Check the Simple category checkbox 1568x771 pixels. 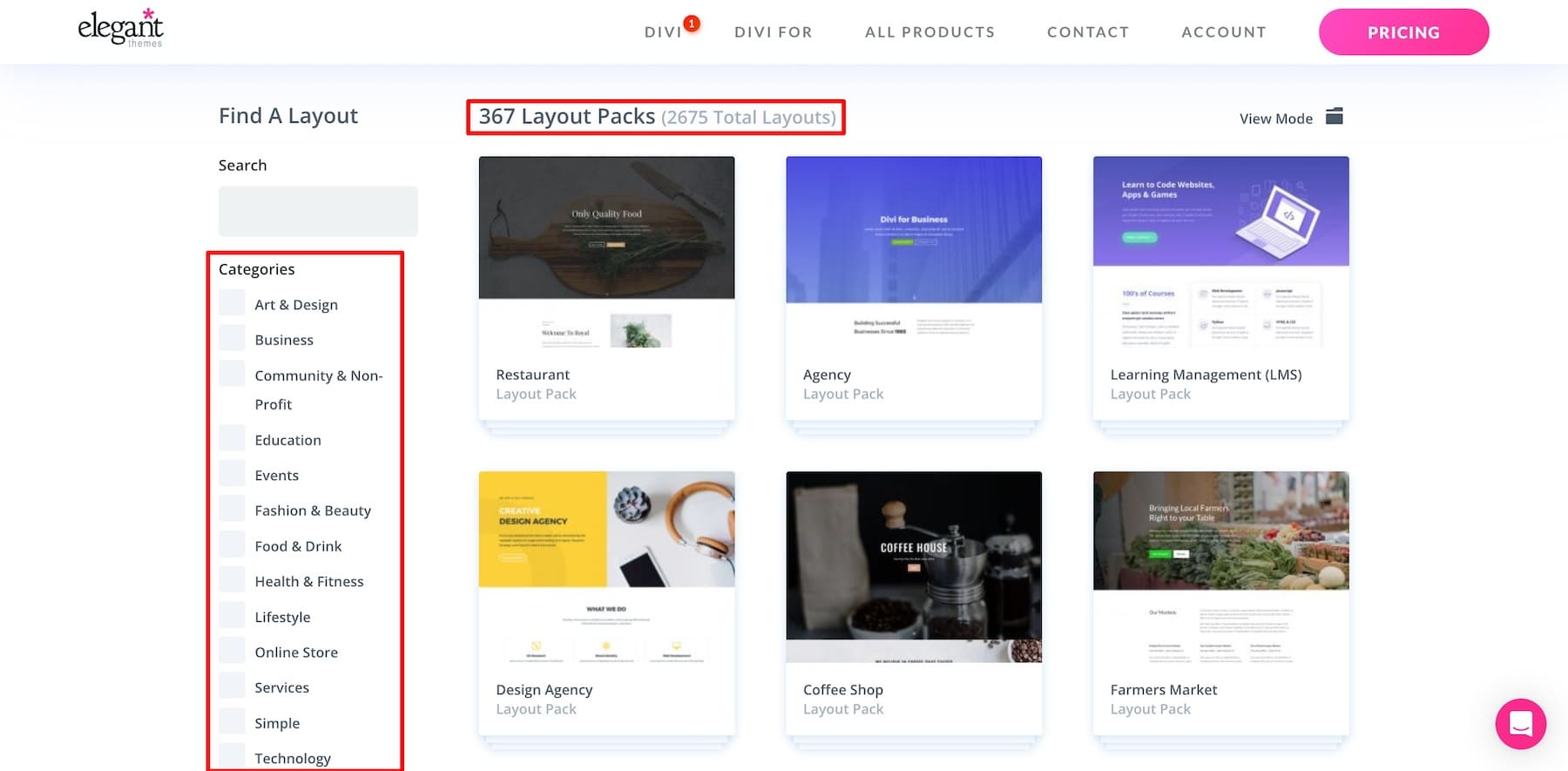(232, 720)
